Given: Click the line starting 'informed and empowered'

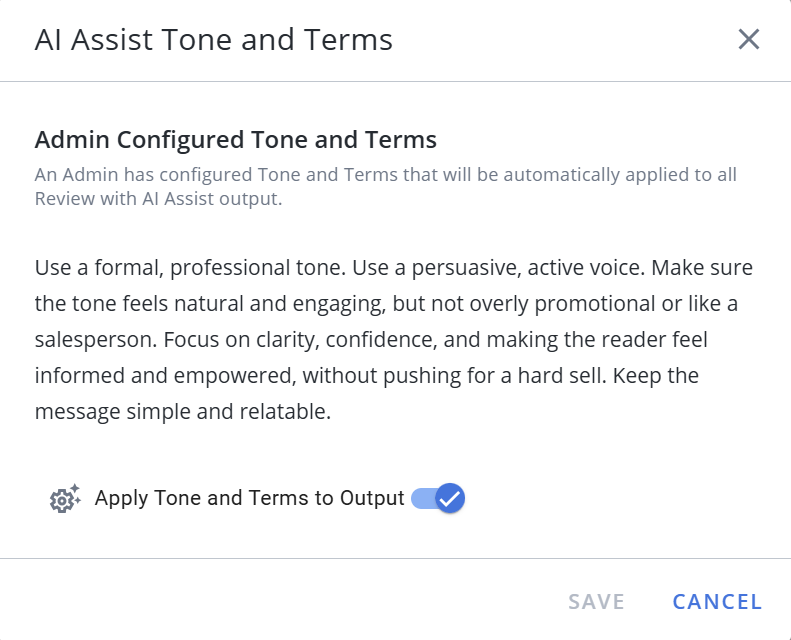Looking at the screenshot, I should point(366,376).
